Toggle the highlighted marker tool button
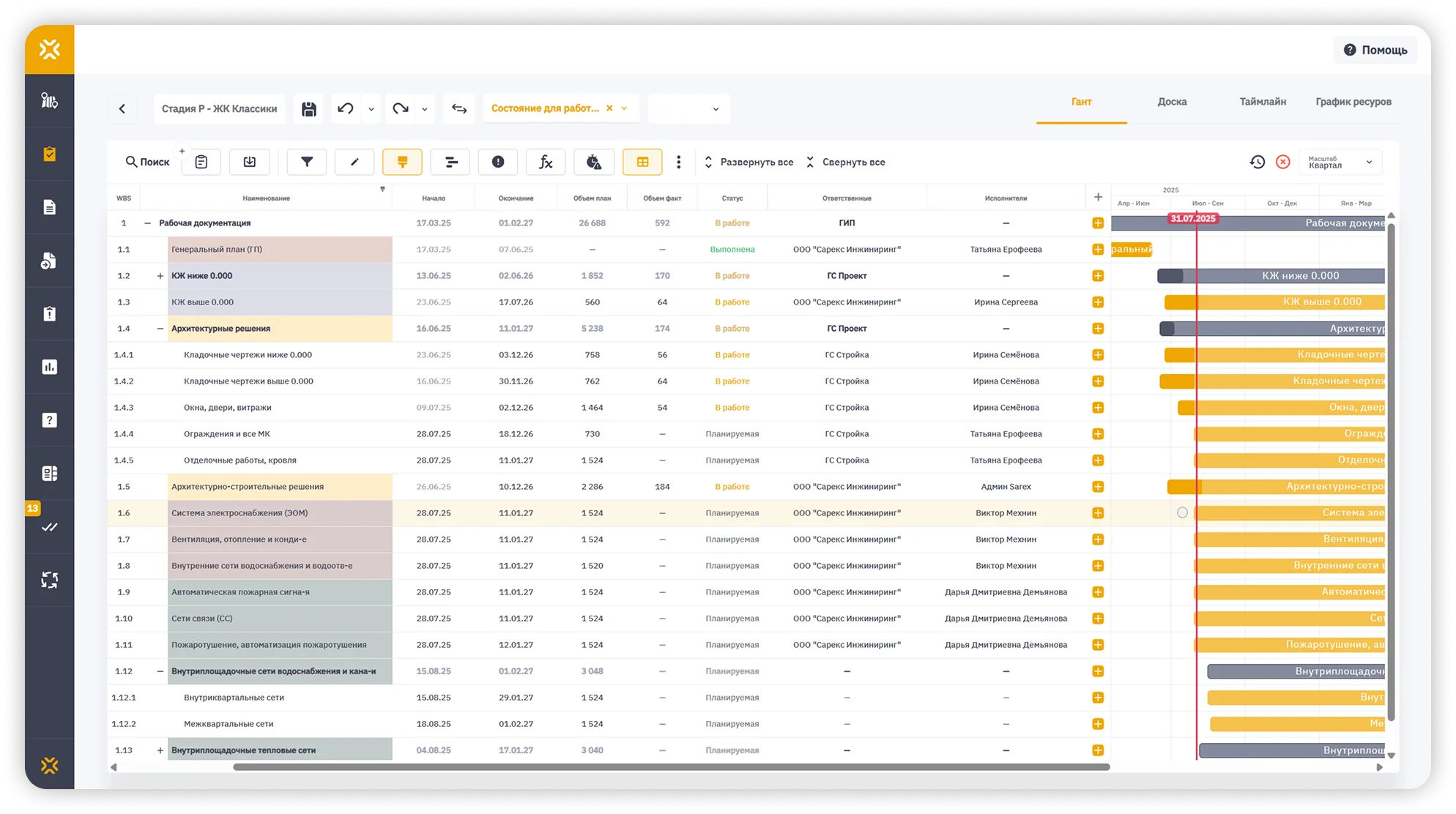This screenshot has height=814, width=1456. pos(402,162)
